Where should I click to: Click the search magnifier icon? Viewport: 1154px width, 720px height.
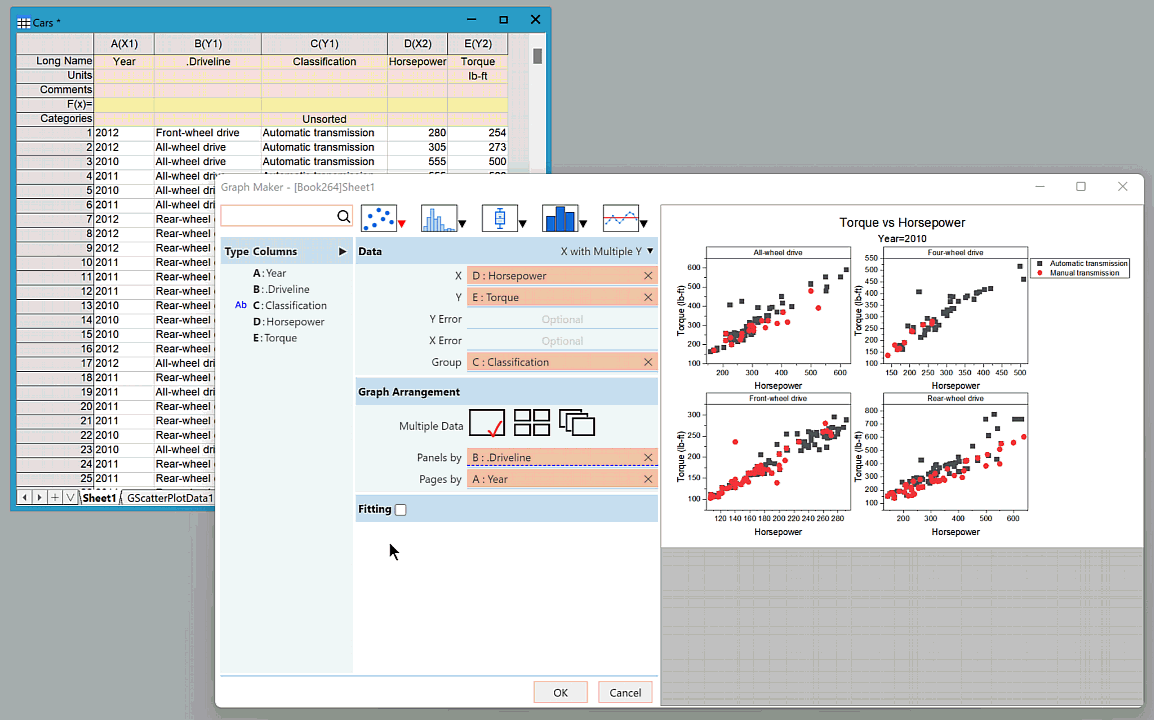[343, 217]
